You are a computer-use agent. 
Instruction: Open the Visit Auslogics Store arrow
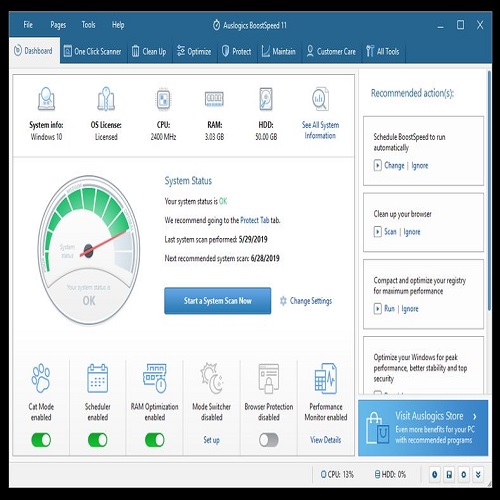pos(475,416)
